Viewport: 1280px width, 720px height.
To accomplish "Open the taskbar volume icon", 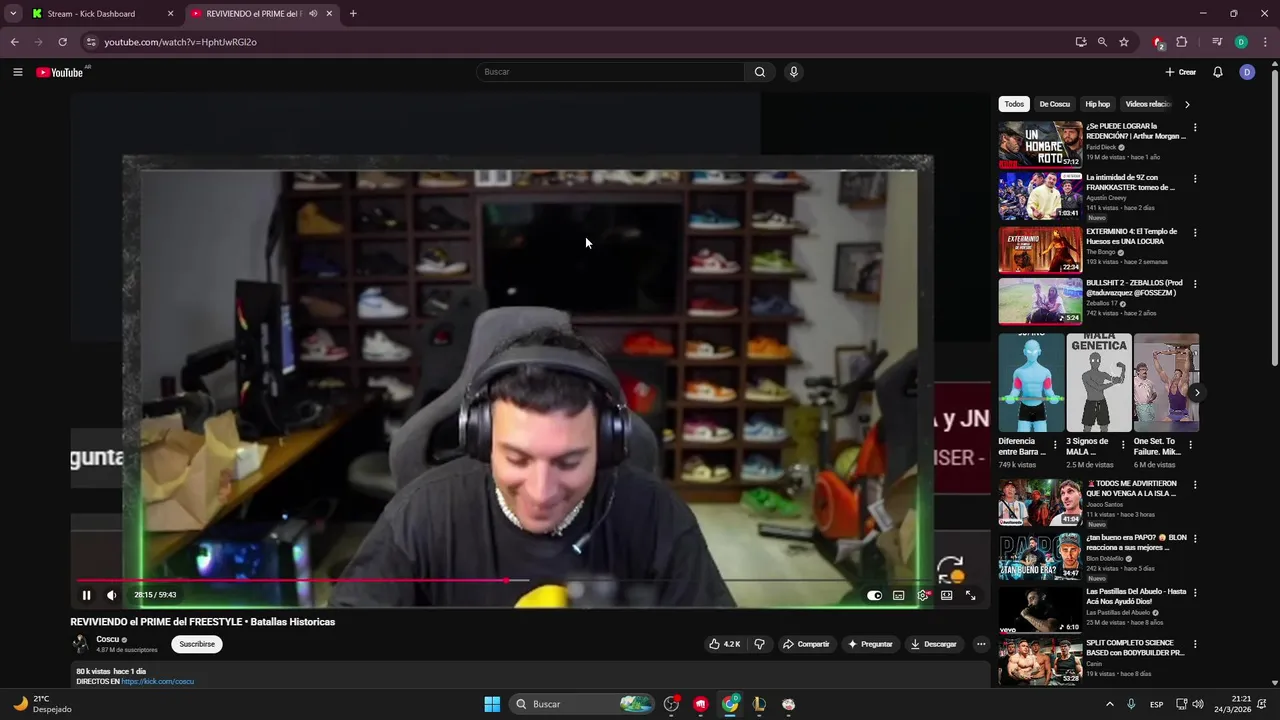I will [x=1198, y=704].
